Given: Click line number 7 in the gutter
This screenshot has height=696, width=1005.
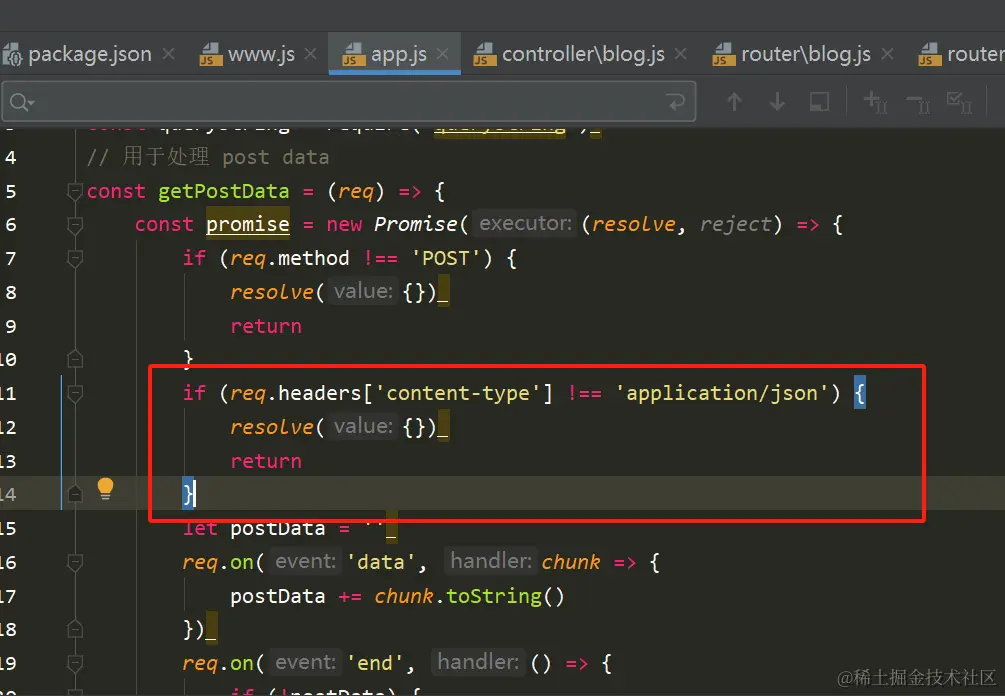Looking at the screenshot, I should (10, 258).
